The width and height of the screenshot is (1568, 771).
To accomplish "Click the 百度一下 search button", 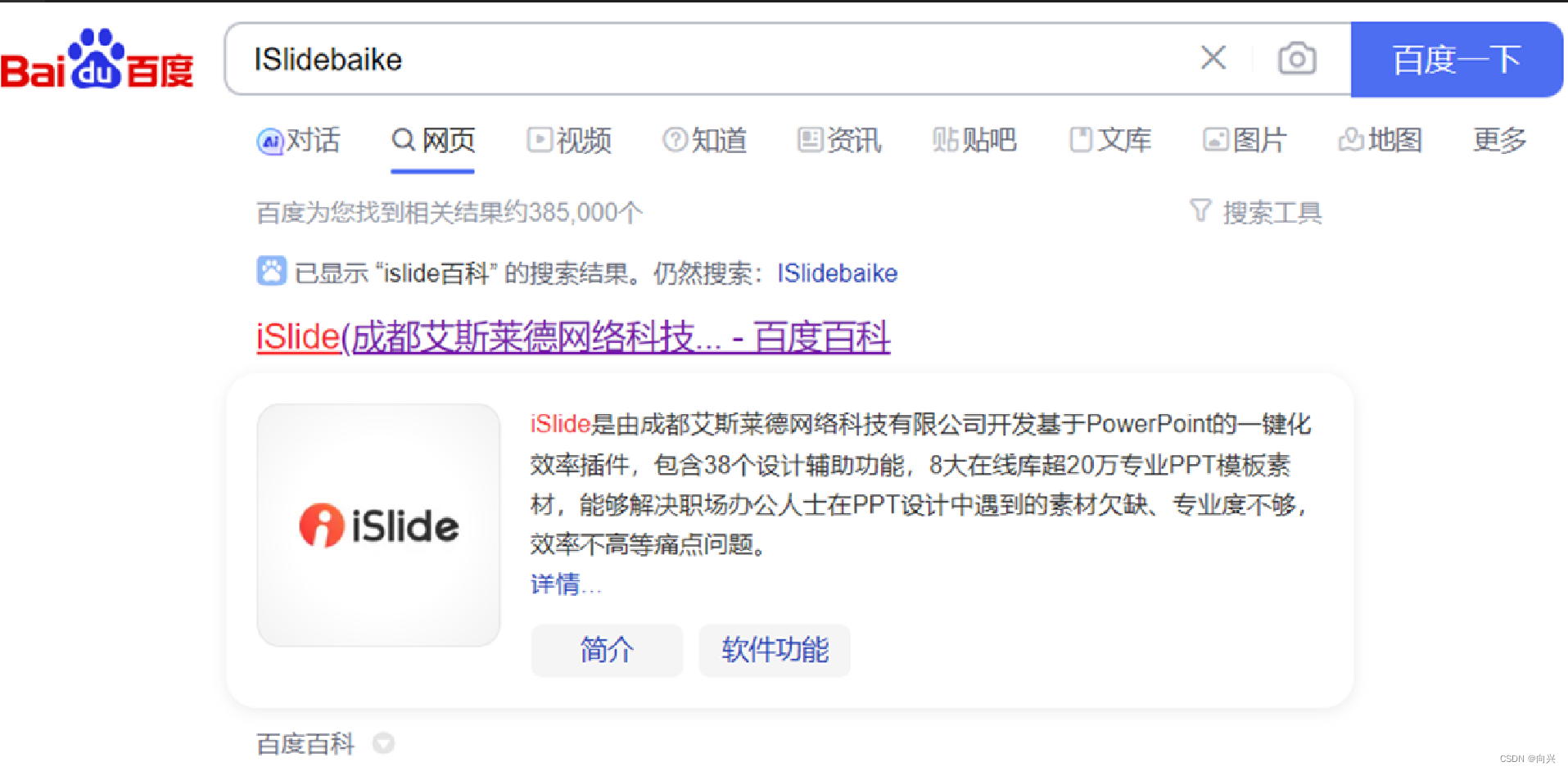I will (x=1457, y=60).
